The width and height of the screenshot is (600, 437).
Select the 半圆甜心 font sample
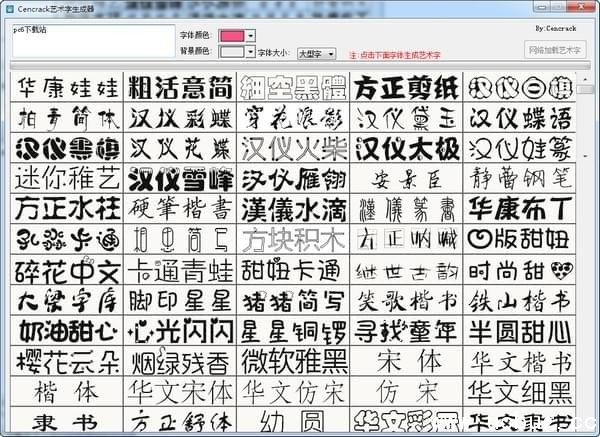(x=519, y=331)
